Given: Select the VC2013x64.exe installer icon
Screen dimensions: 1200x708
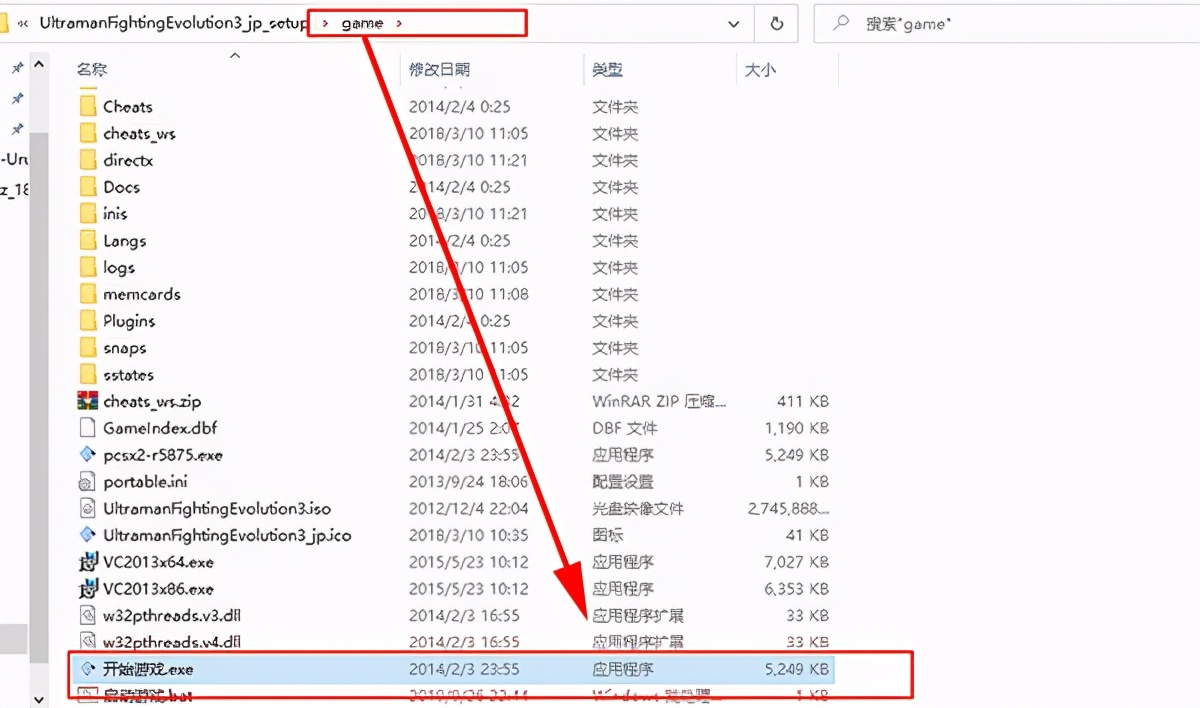Looking at the screenshot, I should point(87,562).
